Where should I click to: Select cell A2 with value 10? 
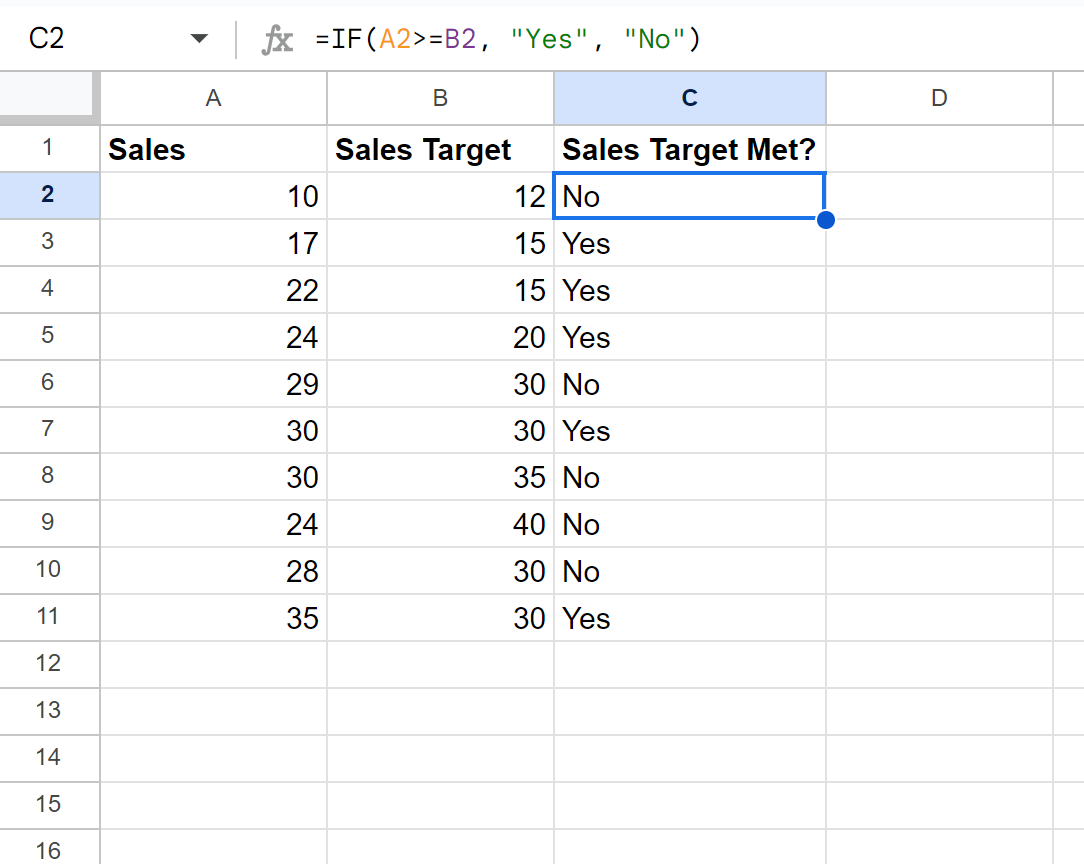[214, 196]
